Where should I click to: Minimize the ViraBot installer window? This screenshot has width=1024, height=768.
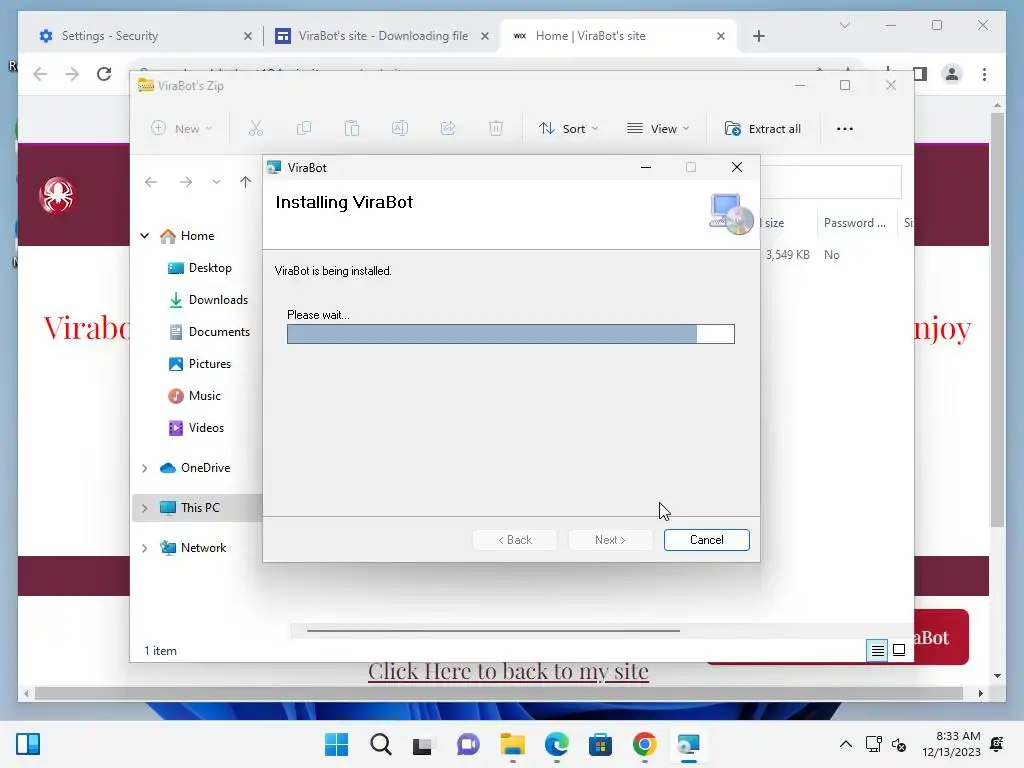pos(646,168)
